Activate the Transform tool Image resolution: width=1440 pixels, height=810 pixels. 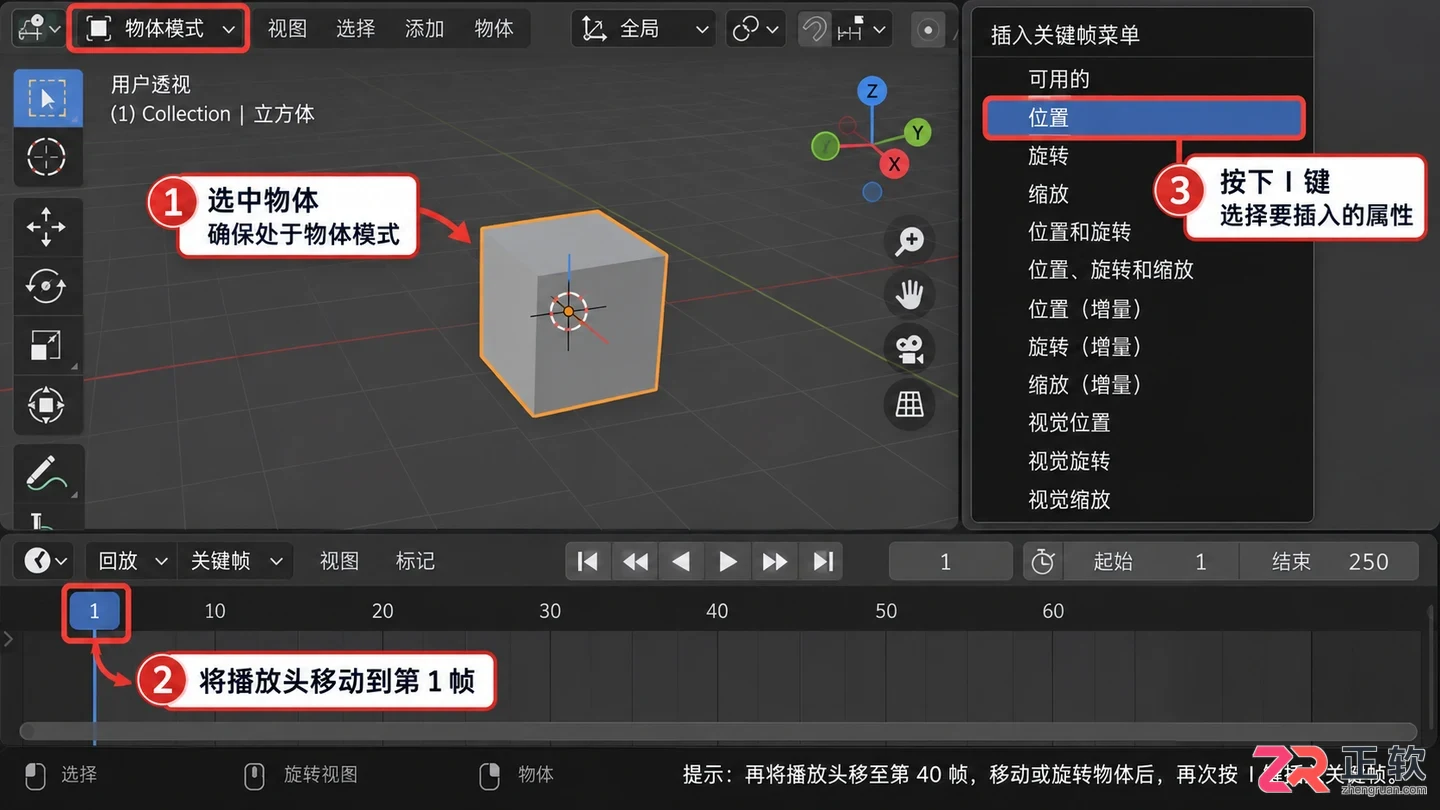click(x=47, y=405)
